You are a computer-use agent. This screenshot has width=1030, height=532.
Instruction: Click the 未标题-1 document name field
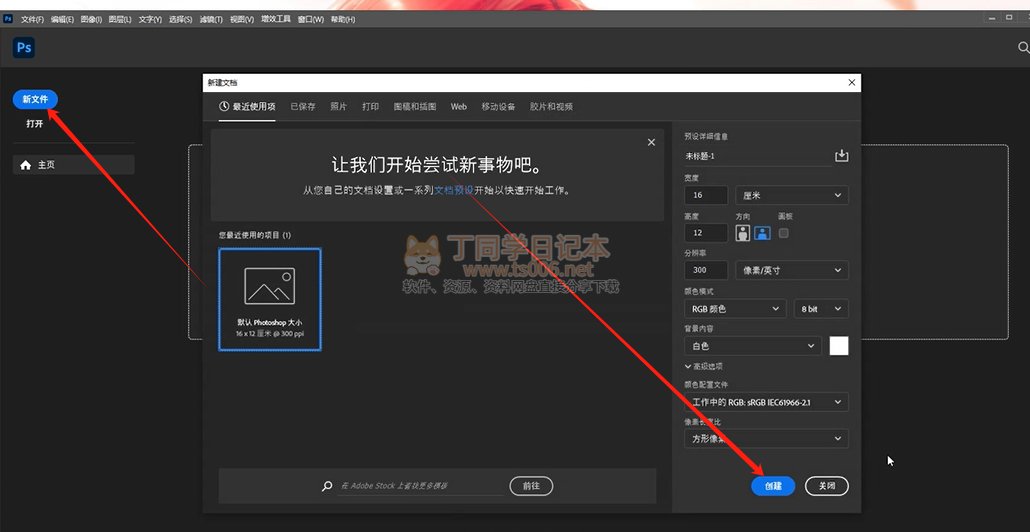pyautogui.click(x=757, y=156)
